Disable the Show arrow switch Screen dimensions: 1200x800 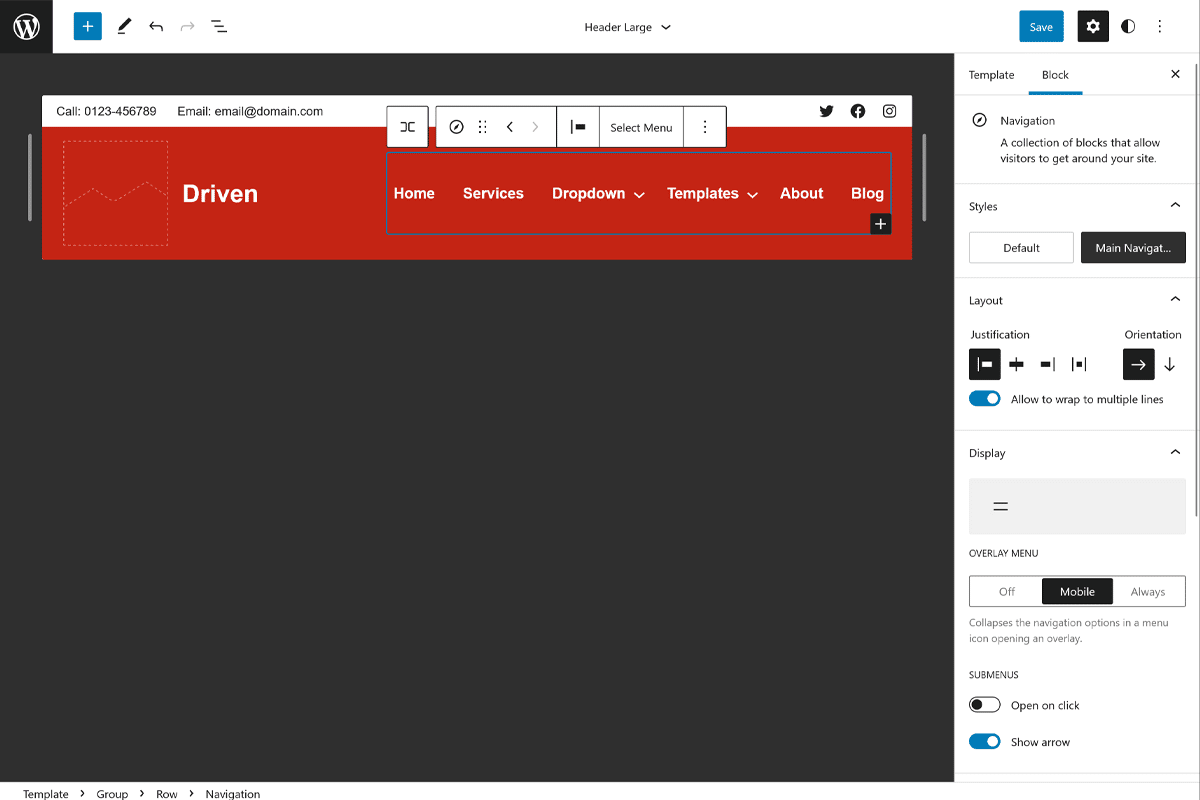[985, 742]
